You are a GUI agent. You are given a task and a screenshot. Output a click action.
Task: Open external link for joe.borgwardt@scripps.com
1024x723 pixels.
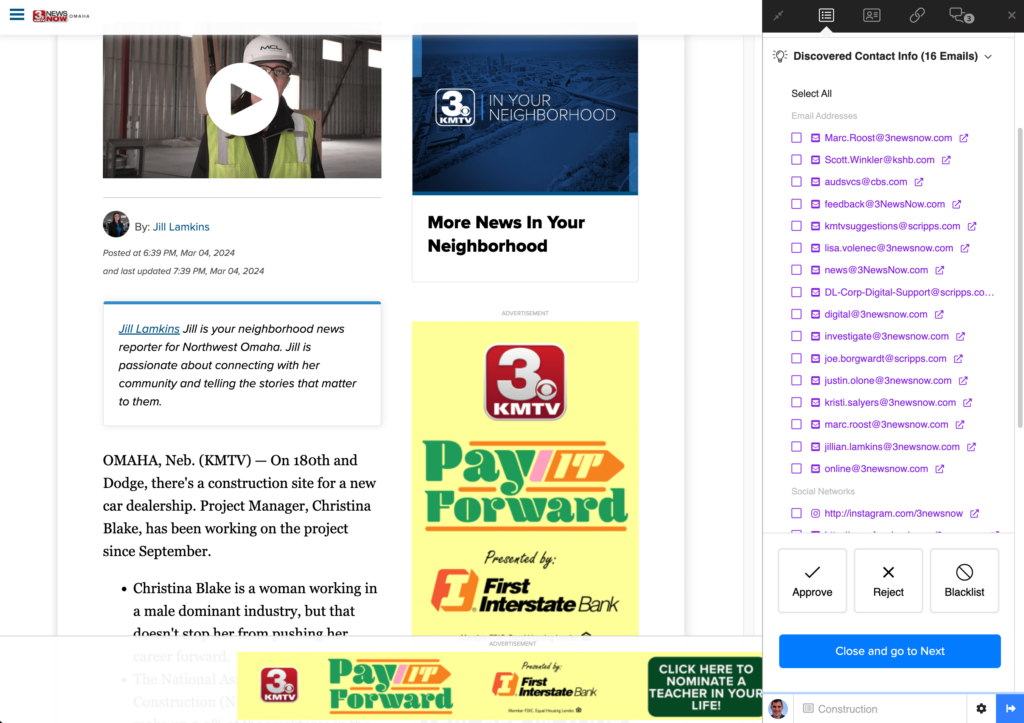(958, 359)
